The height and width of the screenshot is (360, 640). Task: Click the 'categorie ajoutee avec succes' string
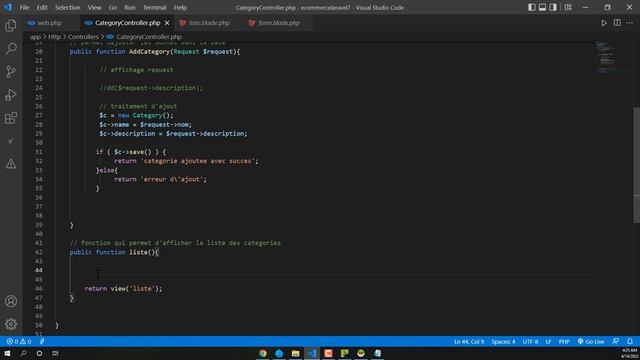pyautogui.click(x=198, y=161)
